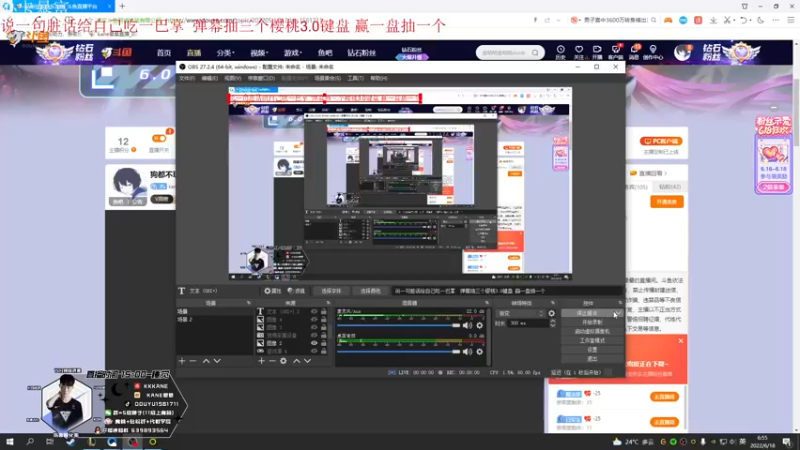Click select color button 选择颜色

[x=370, y=291]
